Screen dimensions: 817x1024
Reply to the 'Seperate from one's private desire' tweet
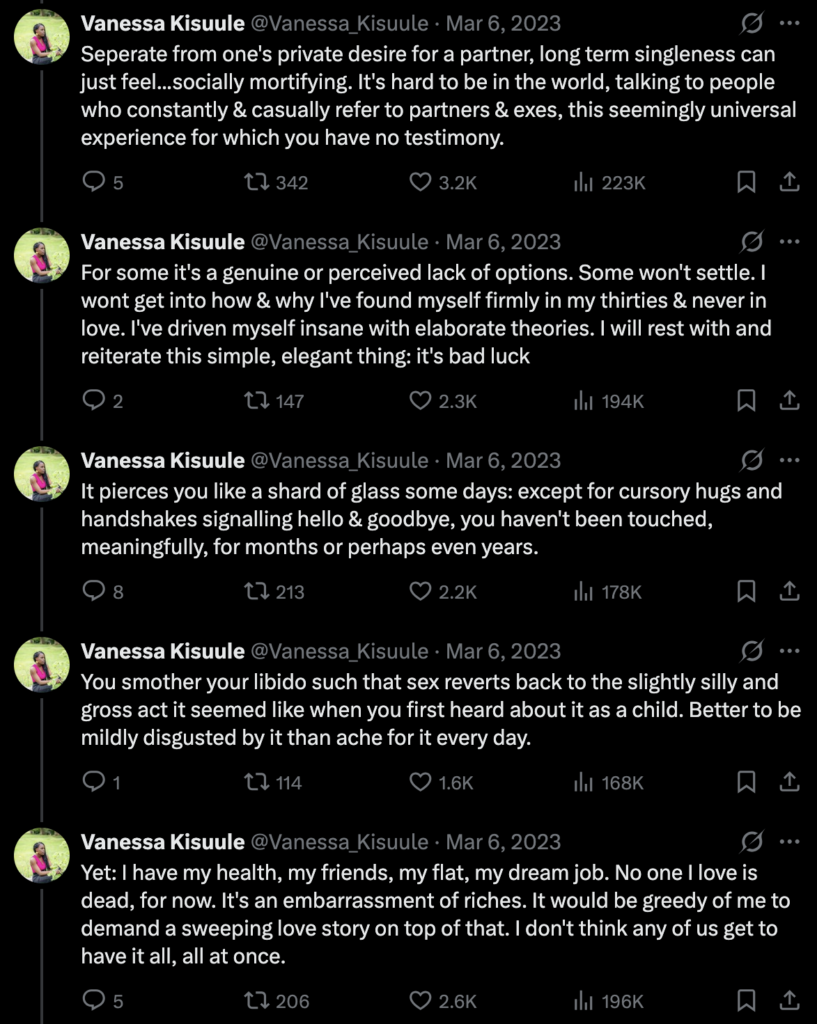pyautogui.click(x=93, y=182)
